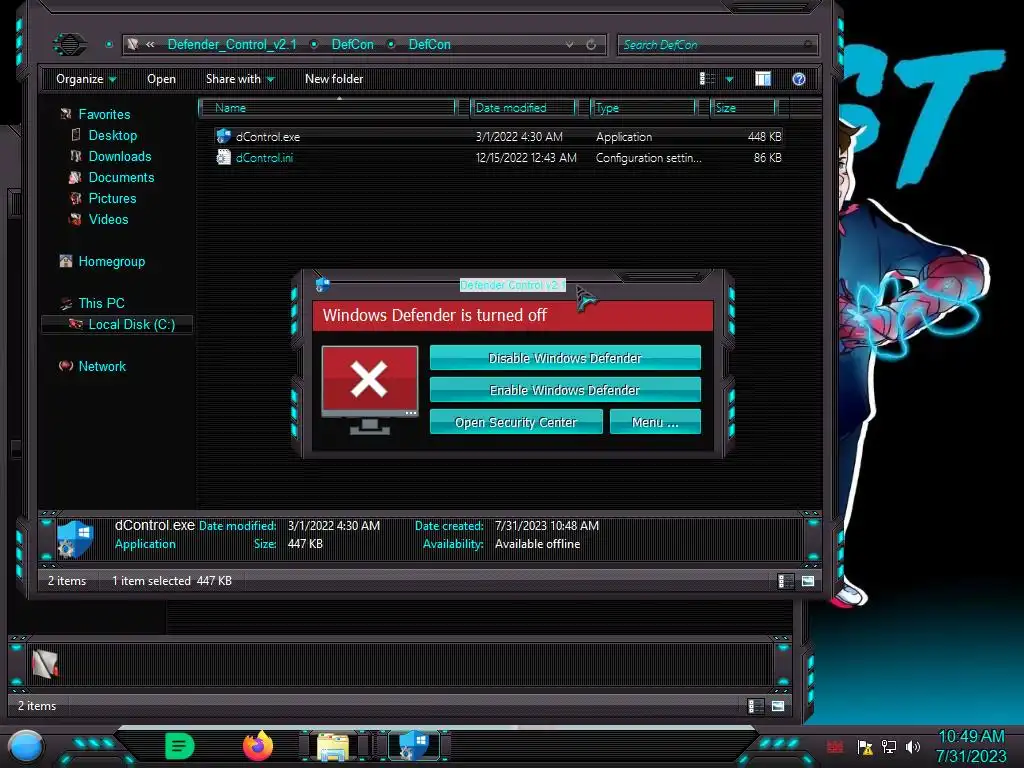
Task: Click the back navigation orb button
Action: tap(70, 44)
